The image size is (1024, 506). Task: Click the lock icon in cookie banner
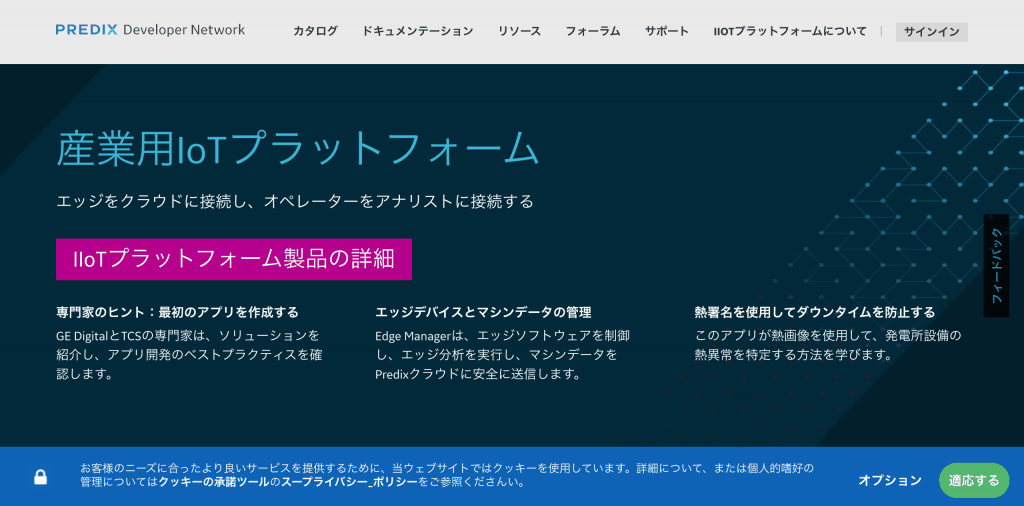[x=40, y=477]
